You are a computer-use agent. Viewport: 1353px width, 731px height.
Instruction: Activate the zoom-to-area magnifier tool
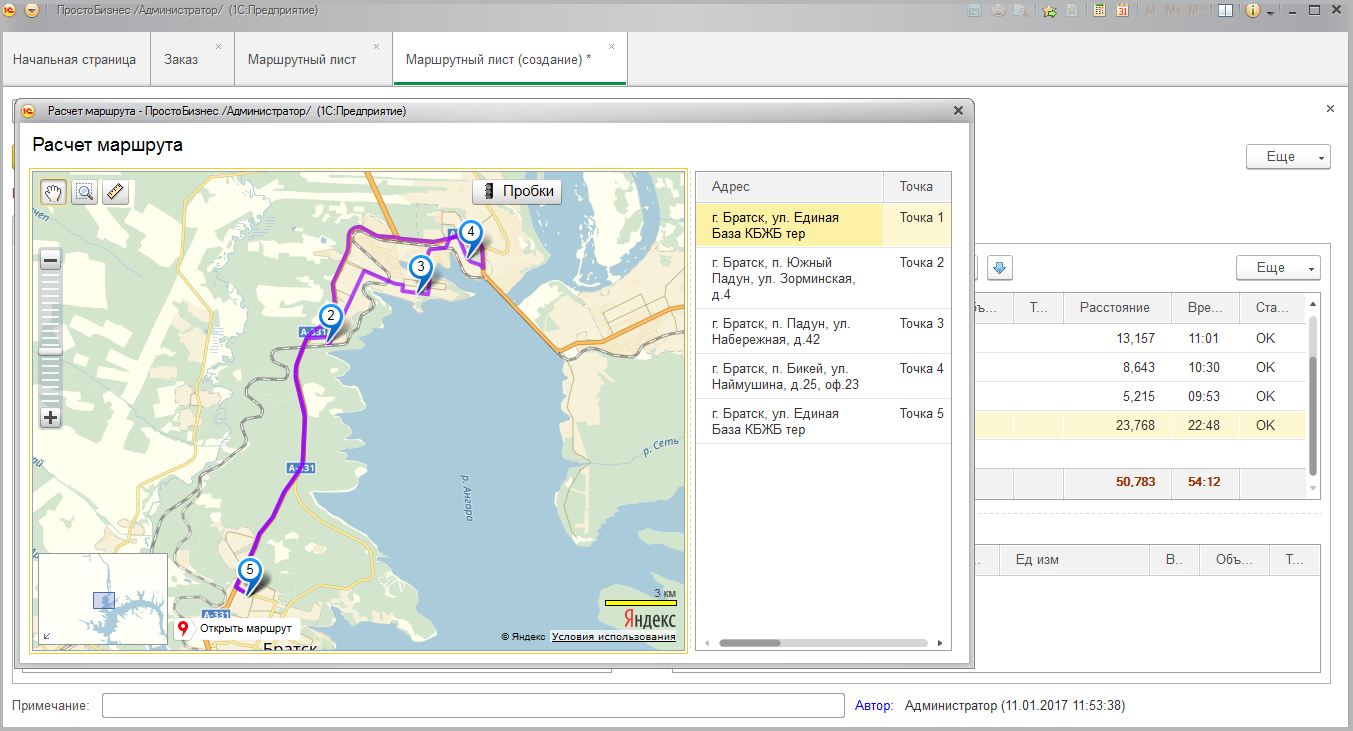(x=84, y=192)
